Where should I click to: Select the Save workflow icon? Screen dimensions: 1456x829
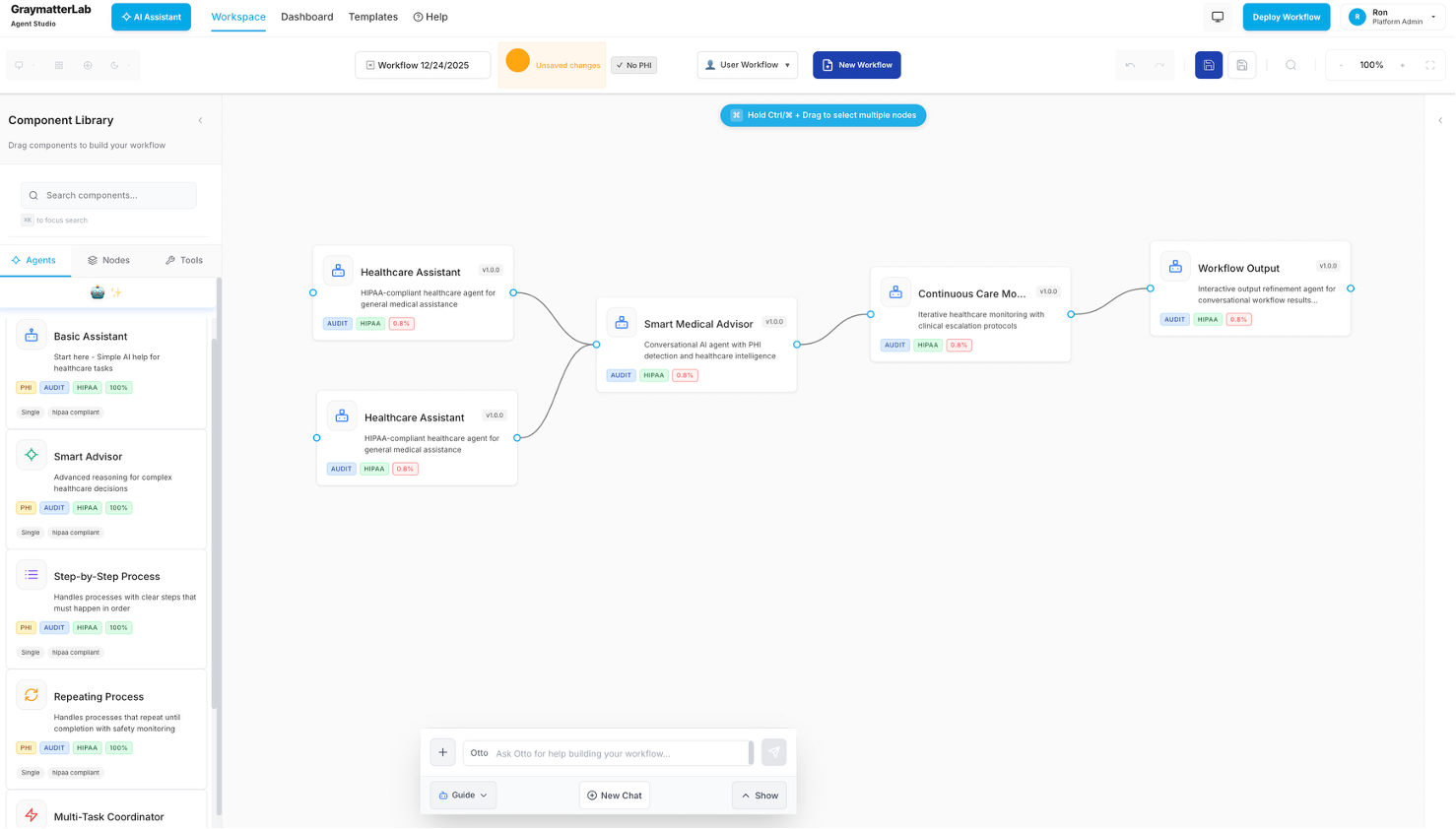[1209, 64]
